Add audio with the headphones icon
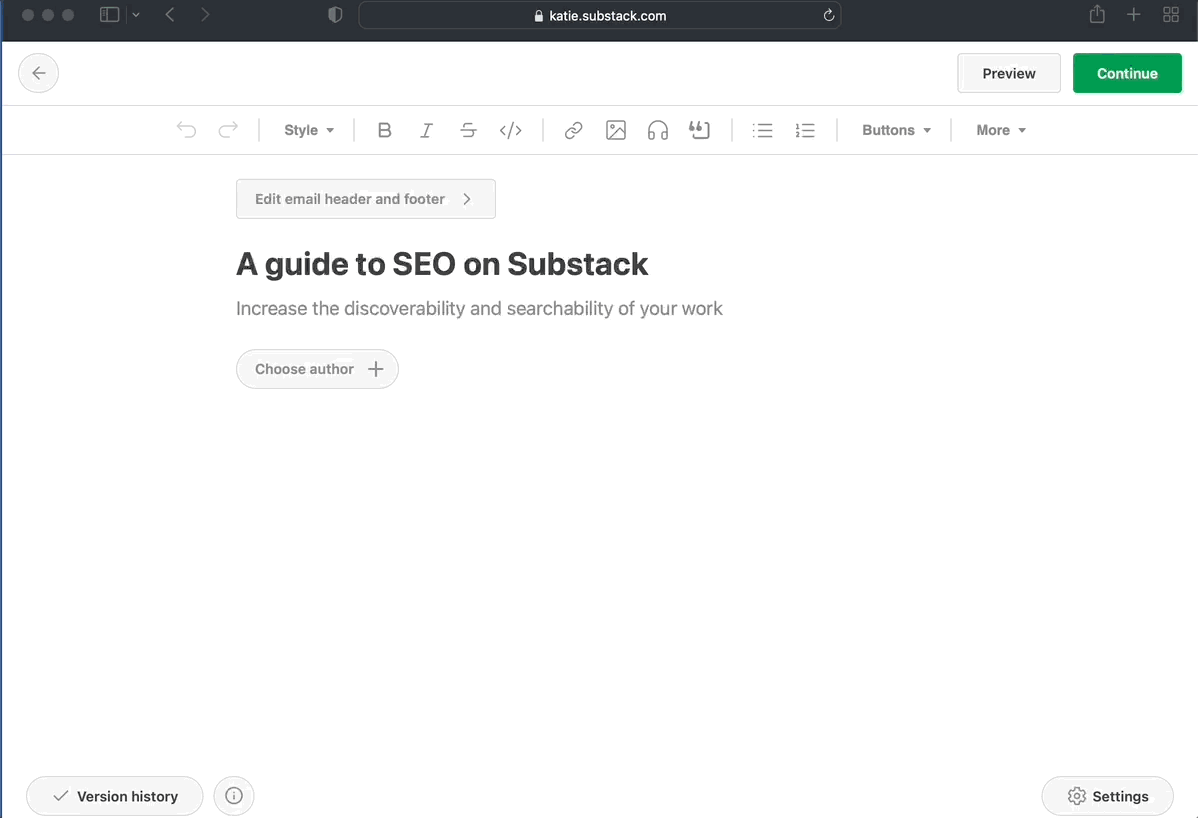The width and height of the screenshot is (1198, 818). tap(658, 131)
